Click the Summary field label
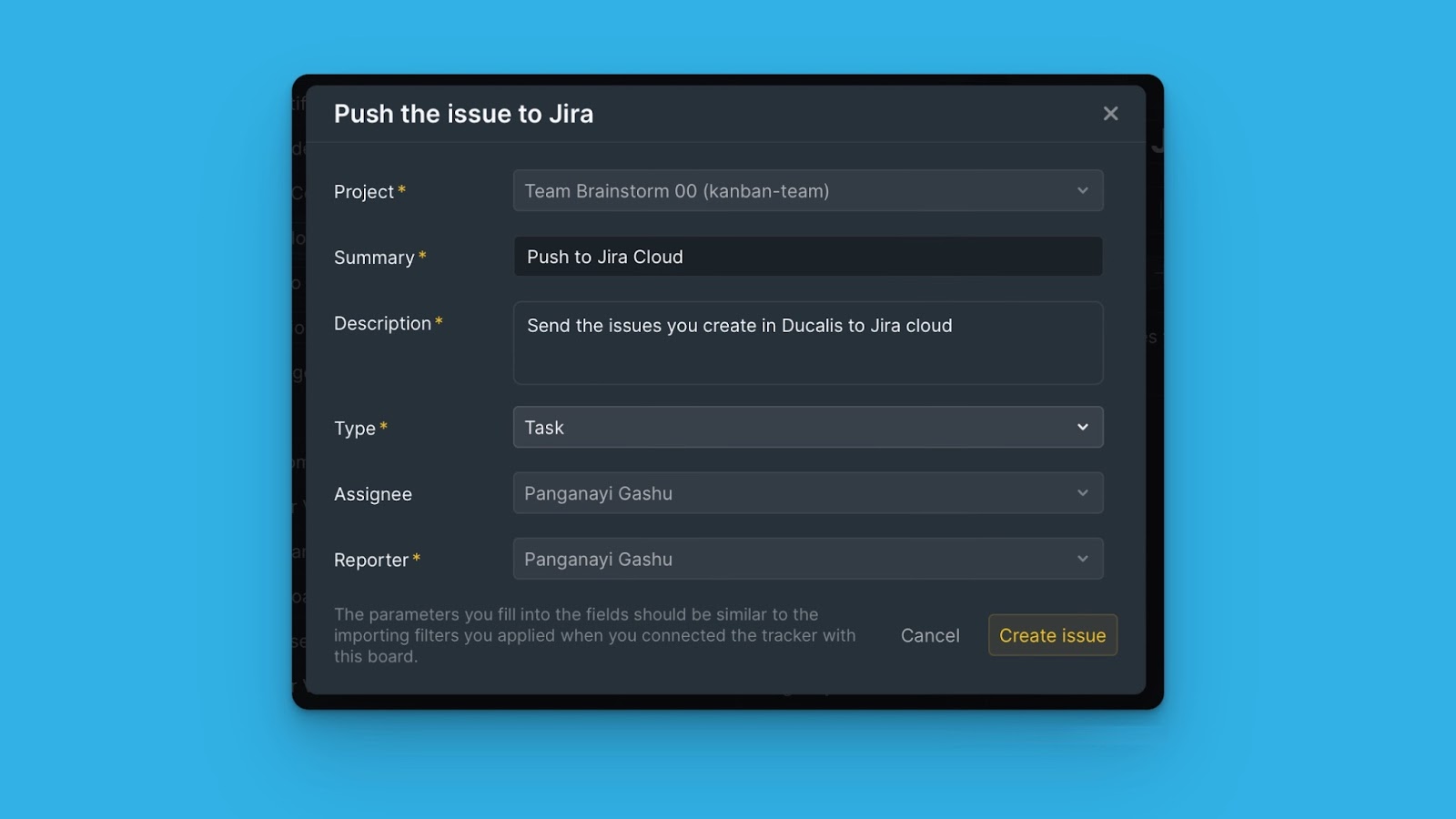 click(374, 258)
